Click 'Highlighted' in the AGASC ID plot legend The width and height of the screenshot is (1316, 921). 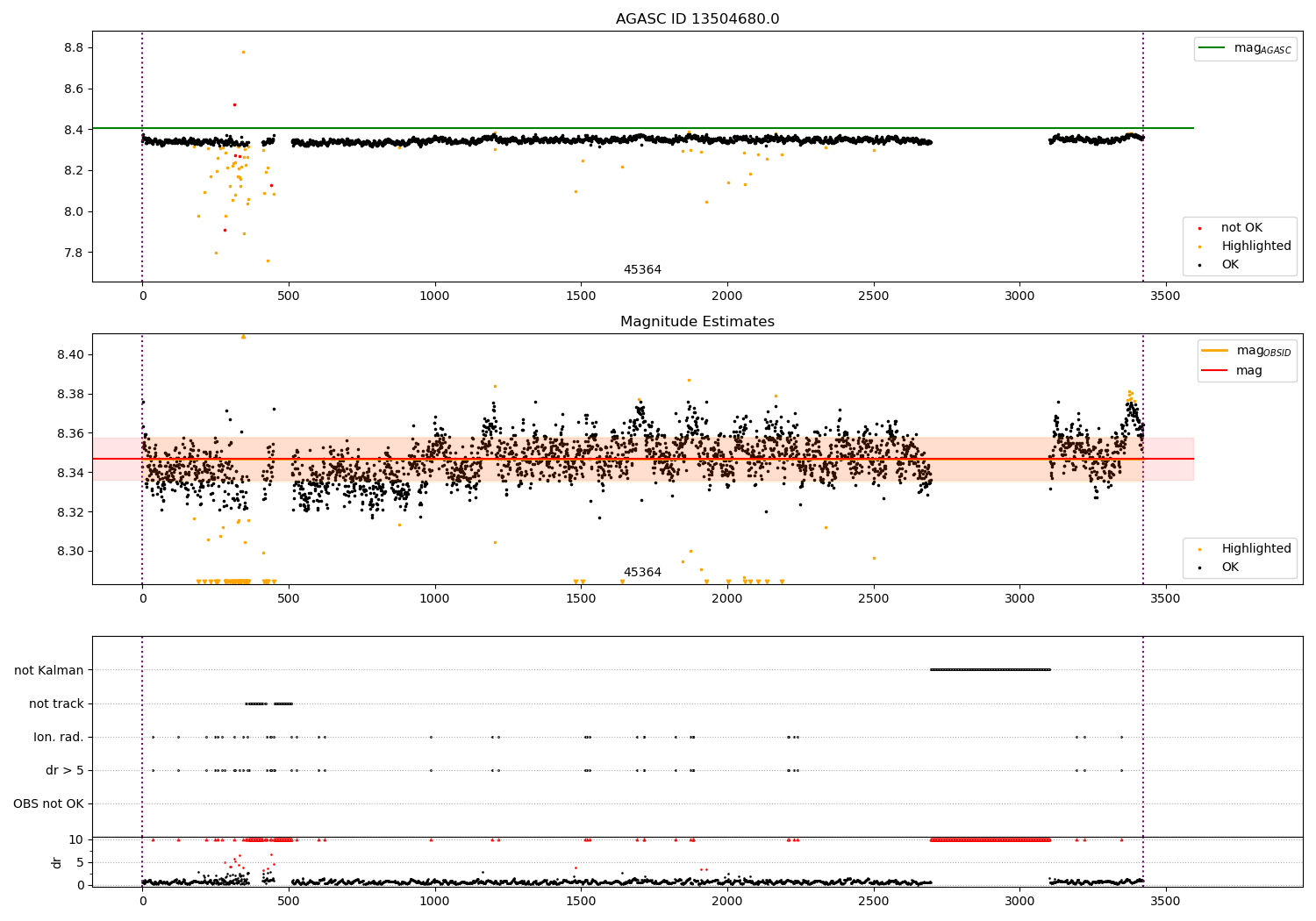(x=1256, y=246)
